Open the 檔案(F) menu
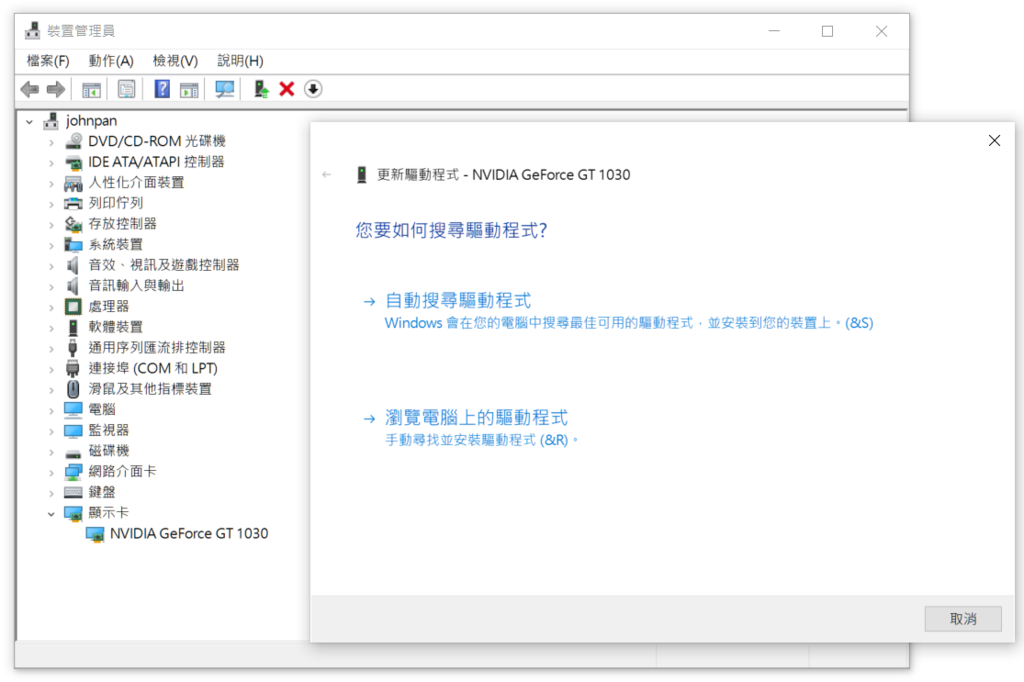This screenshot has height=682, width=1024. (48, 61)
